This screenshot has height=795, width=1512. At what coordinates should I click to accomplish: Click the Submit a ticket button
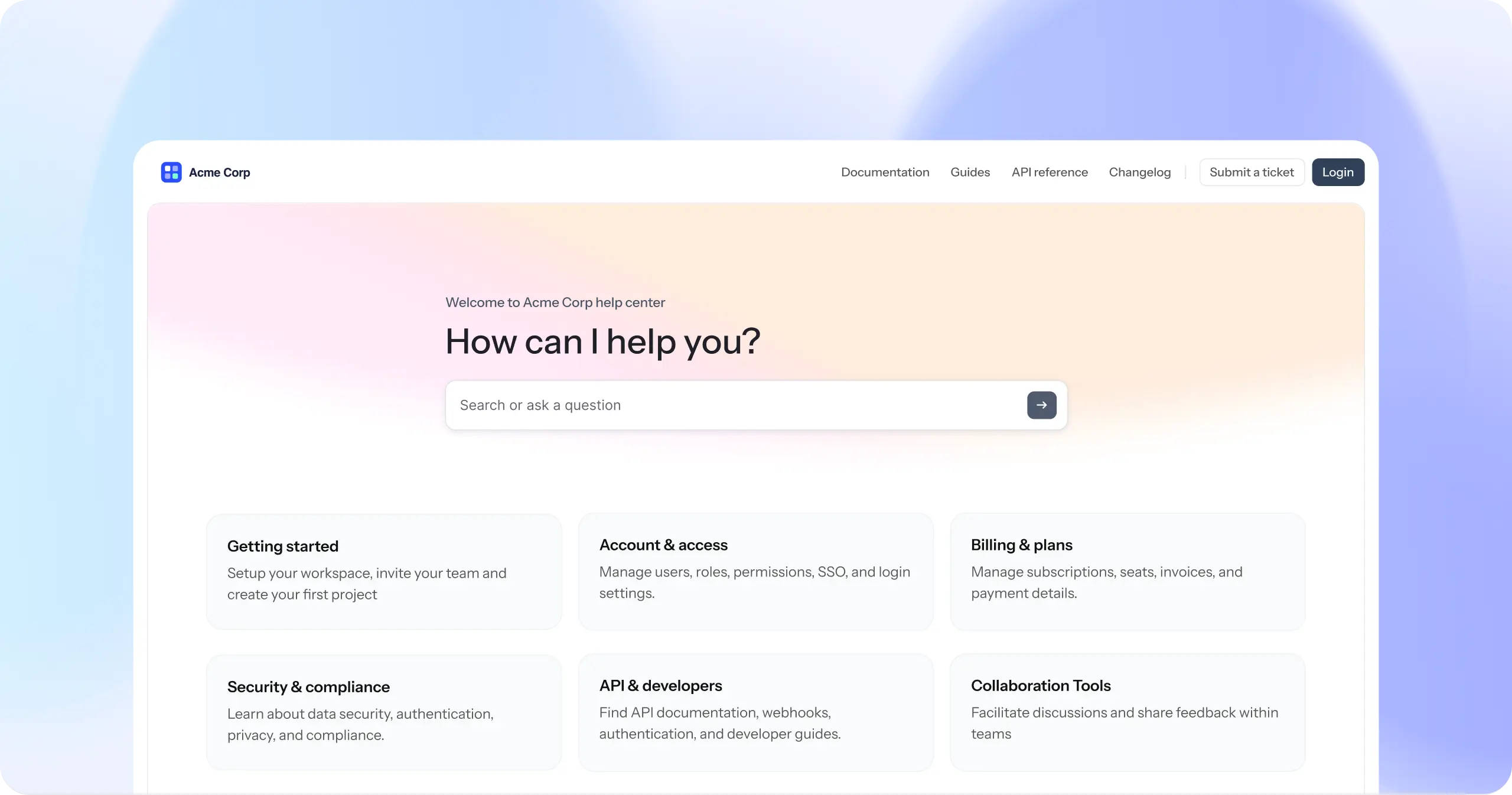1252,172
